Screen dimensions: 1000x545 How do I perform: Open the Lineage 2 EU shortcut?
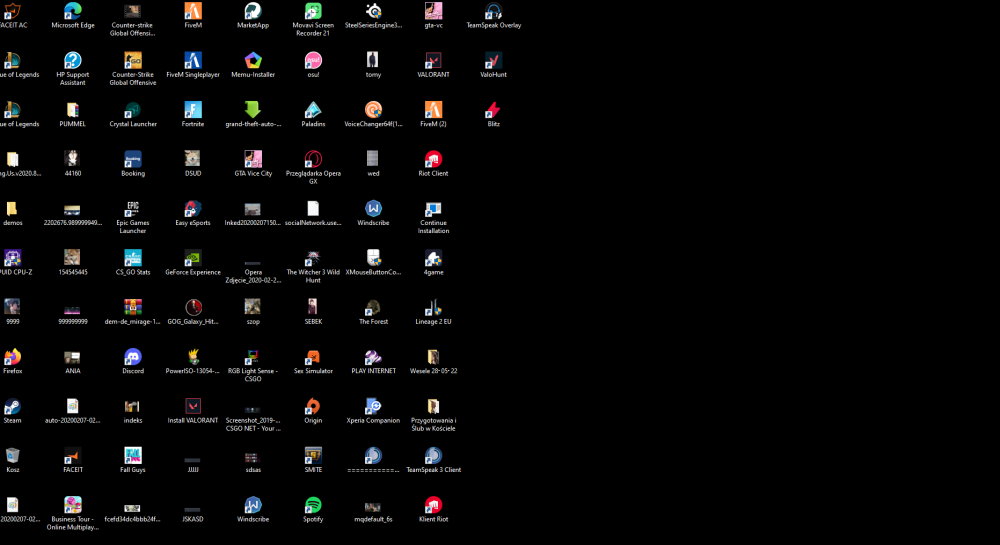coord(433,307)
